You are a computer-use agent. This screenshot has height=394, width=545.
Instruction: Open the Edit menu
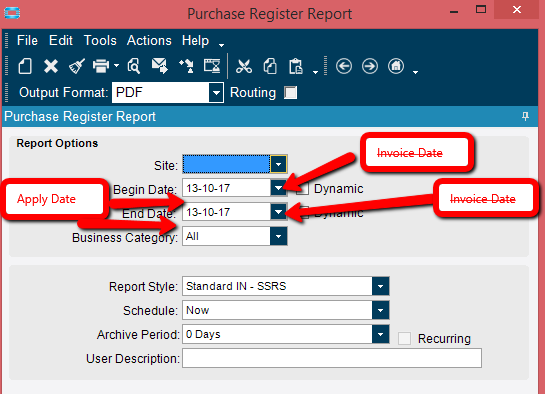pyautogui.click(x=60, y=41)
